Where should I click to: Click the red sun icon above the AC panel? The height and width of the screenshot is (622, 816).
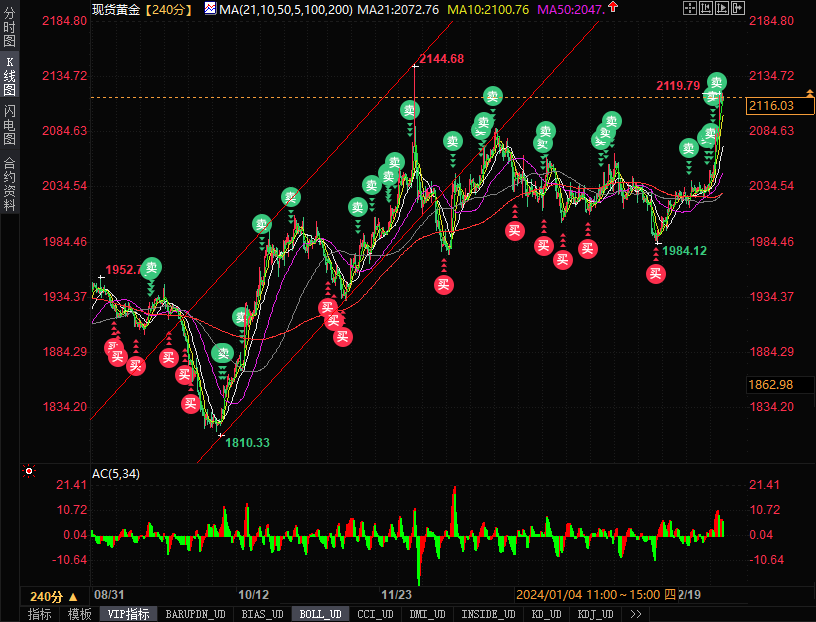coord(29,471)
